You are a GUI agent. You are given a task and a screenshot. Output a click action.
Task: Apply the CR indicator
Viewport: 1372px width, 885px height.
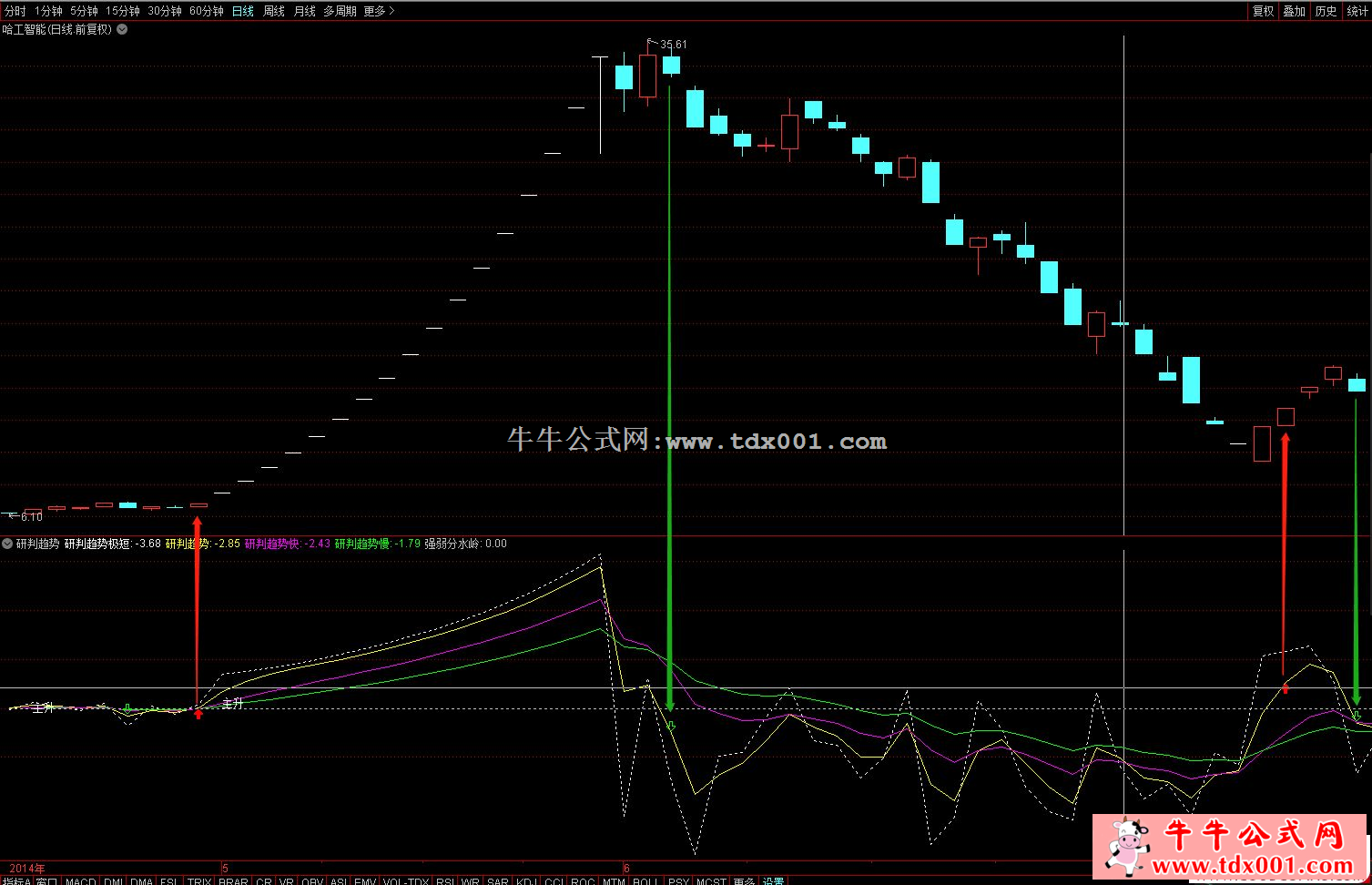tap(264, 880)
